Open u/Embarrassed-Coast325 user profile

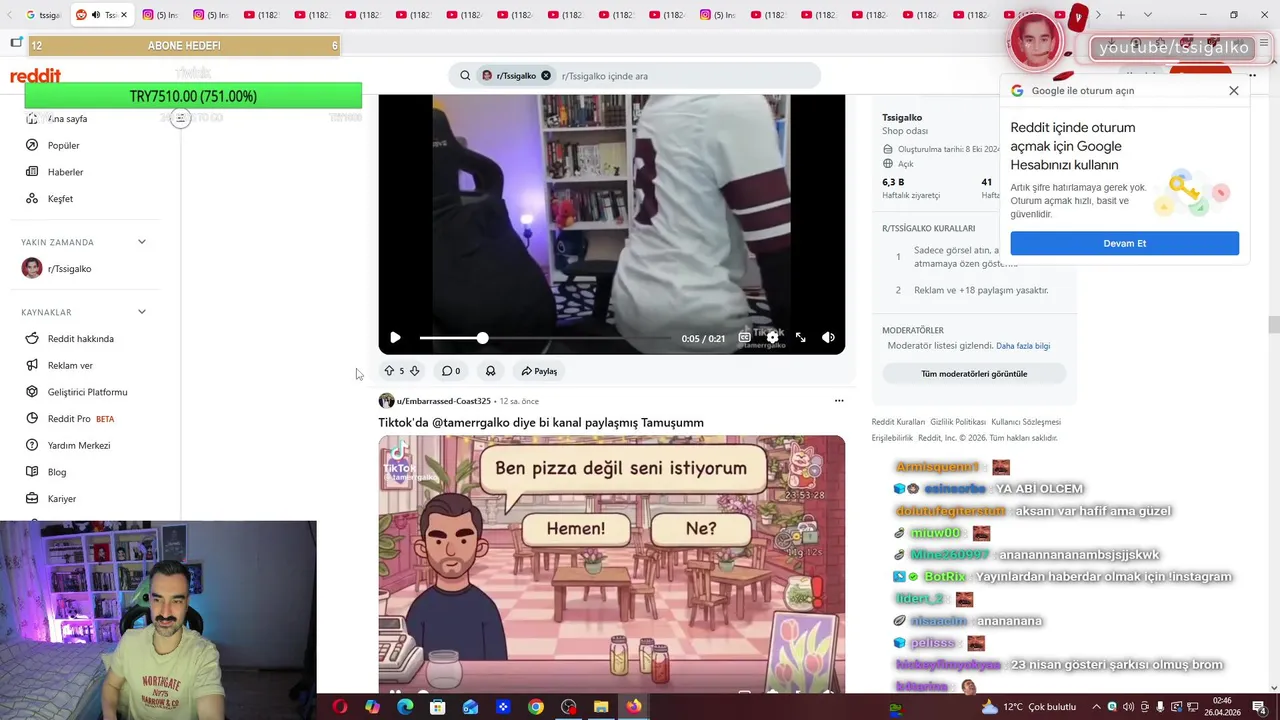(443, 401)
